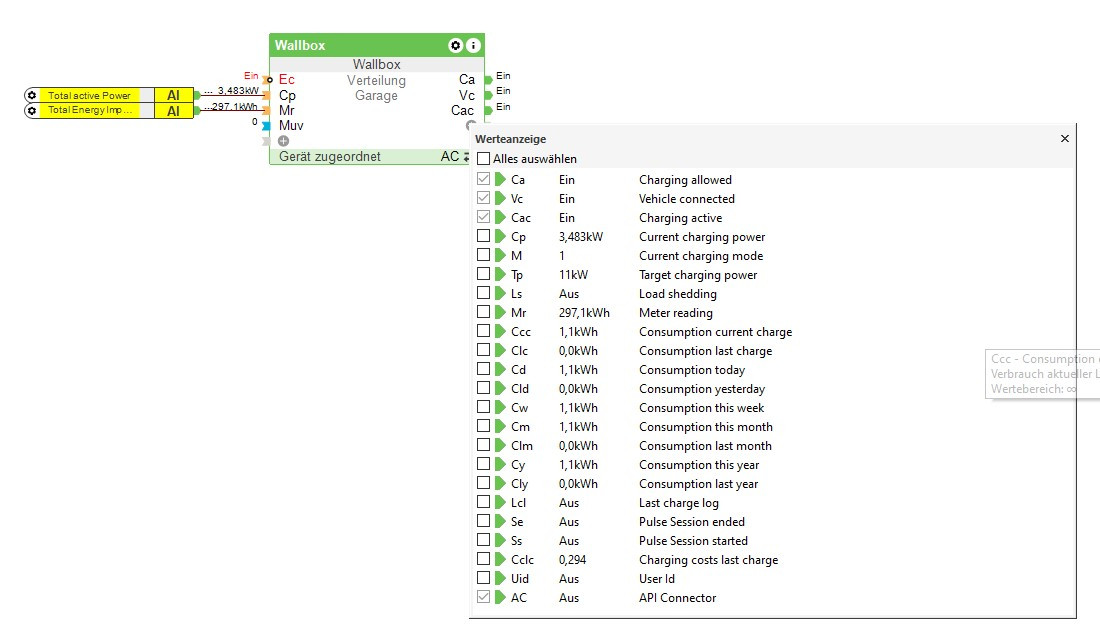Click green arrow icon for Ls row
The image size is (1100, 628).
coord(500,293)
